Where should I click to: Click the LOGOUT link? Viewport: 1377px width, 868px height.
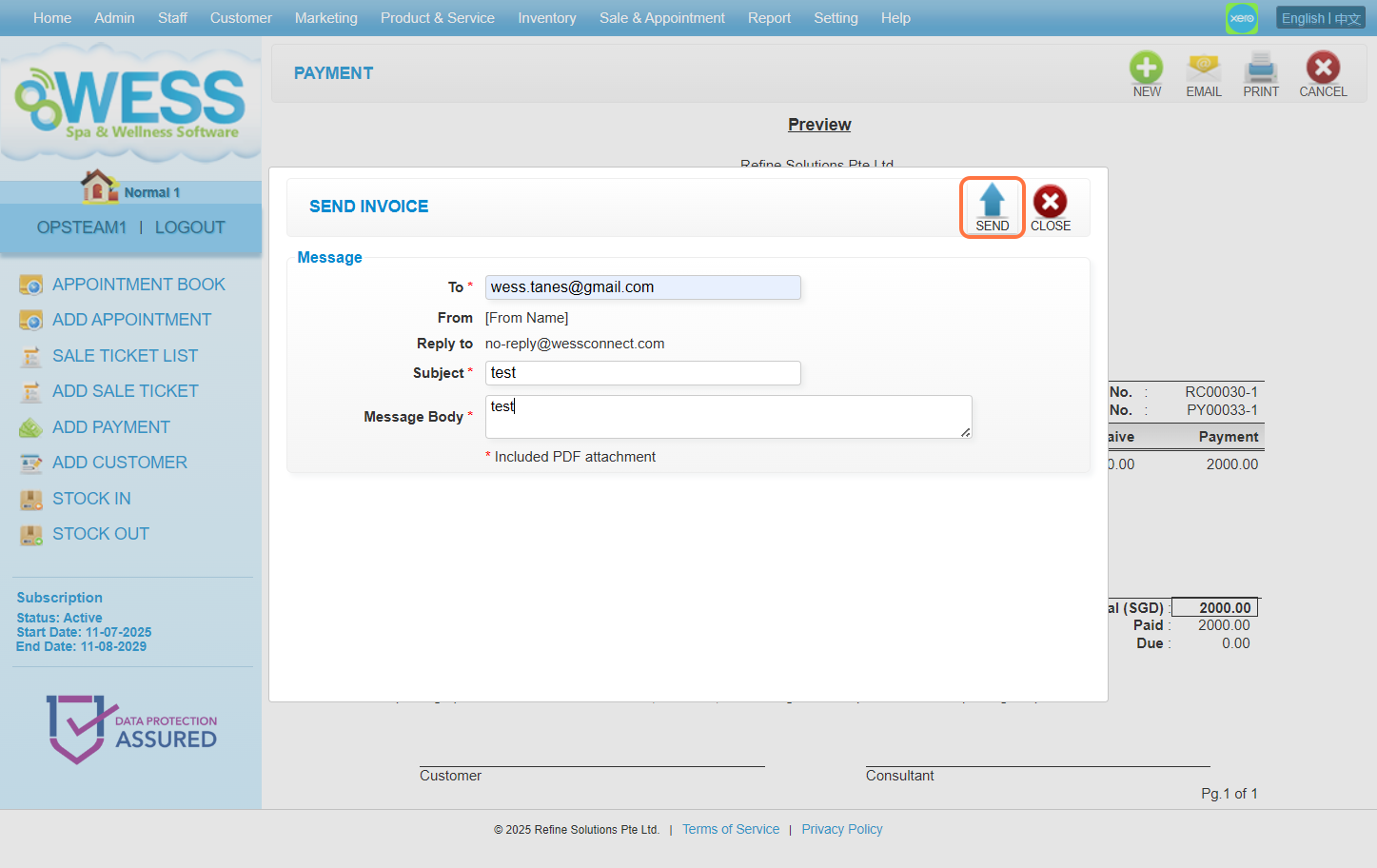tap(189, 227)
